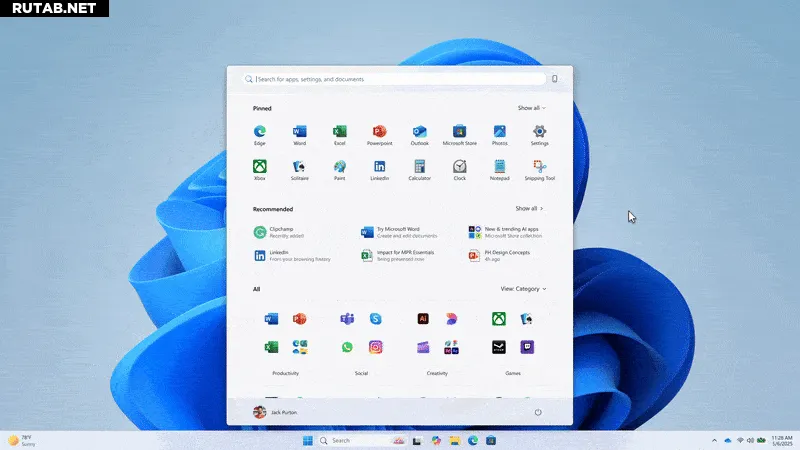Click the phone companion icon beside search
800x450 pixels.
click(554, 79)
